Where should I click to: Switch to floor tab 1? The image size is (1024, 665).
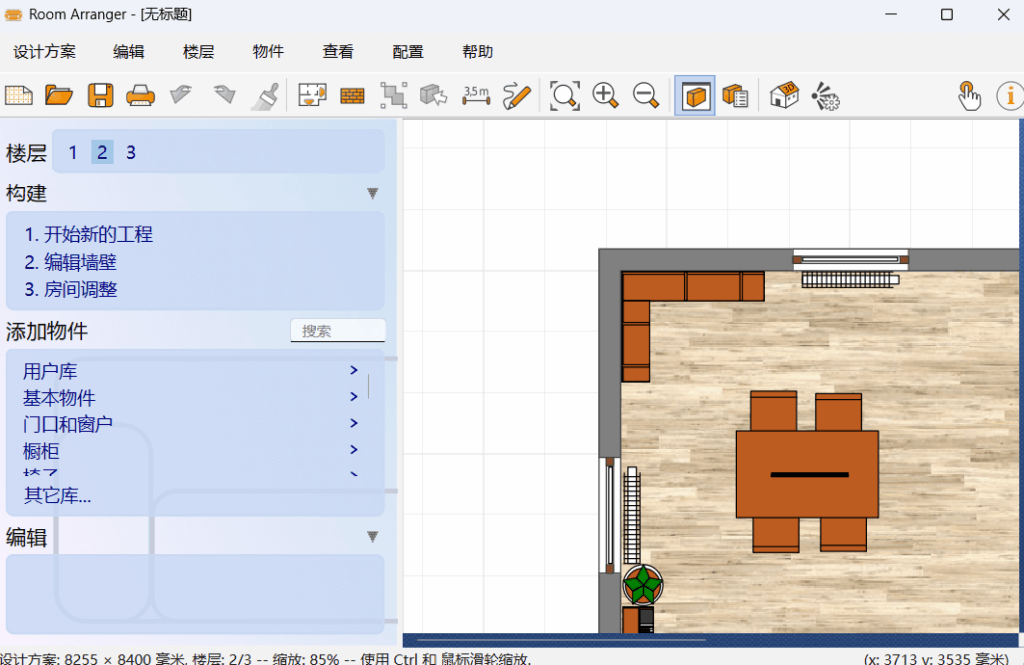72,152
